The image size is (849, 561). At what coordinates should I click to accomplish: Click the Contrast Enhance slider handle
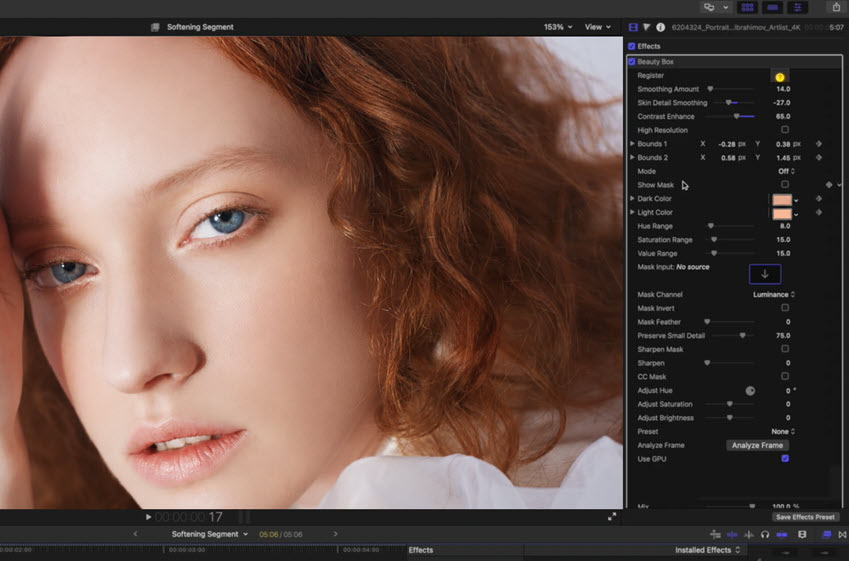click(x=736, y=116)
